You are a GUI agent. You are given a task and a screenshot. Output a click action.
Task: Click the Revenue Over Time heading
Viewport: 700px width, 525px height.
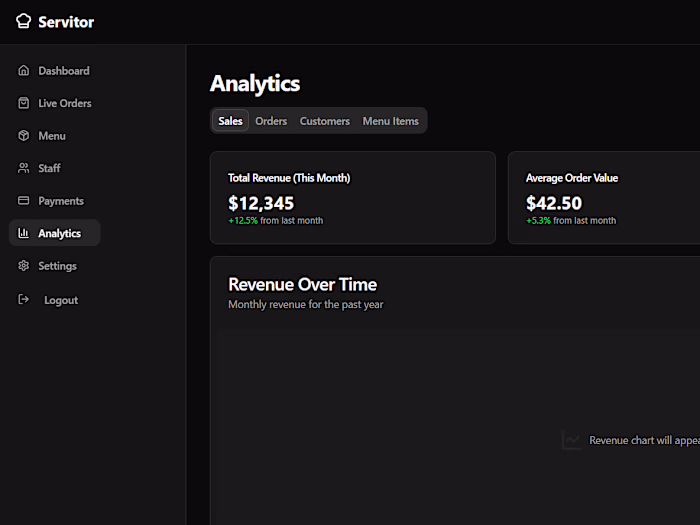pyautogui.click(x=303, y=284)
